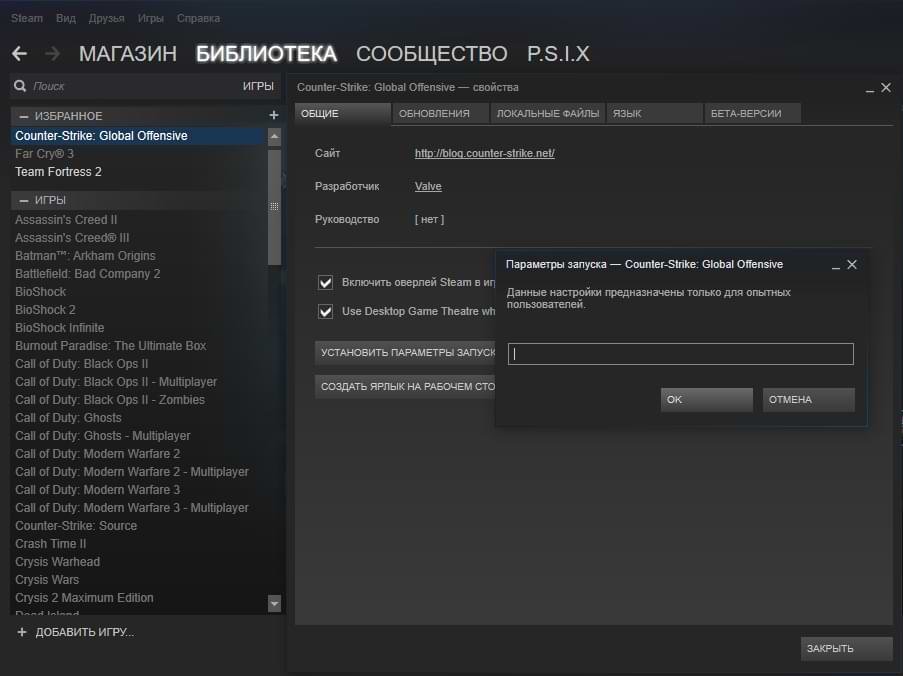Open the Игры menu

pyautogui.click(x=150, y=18)
